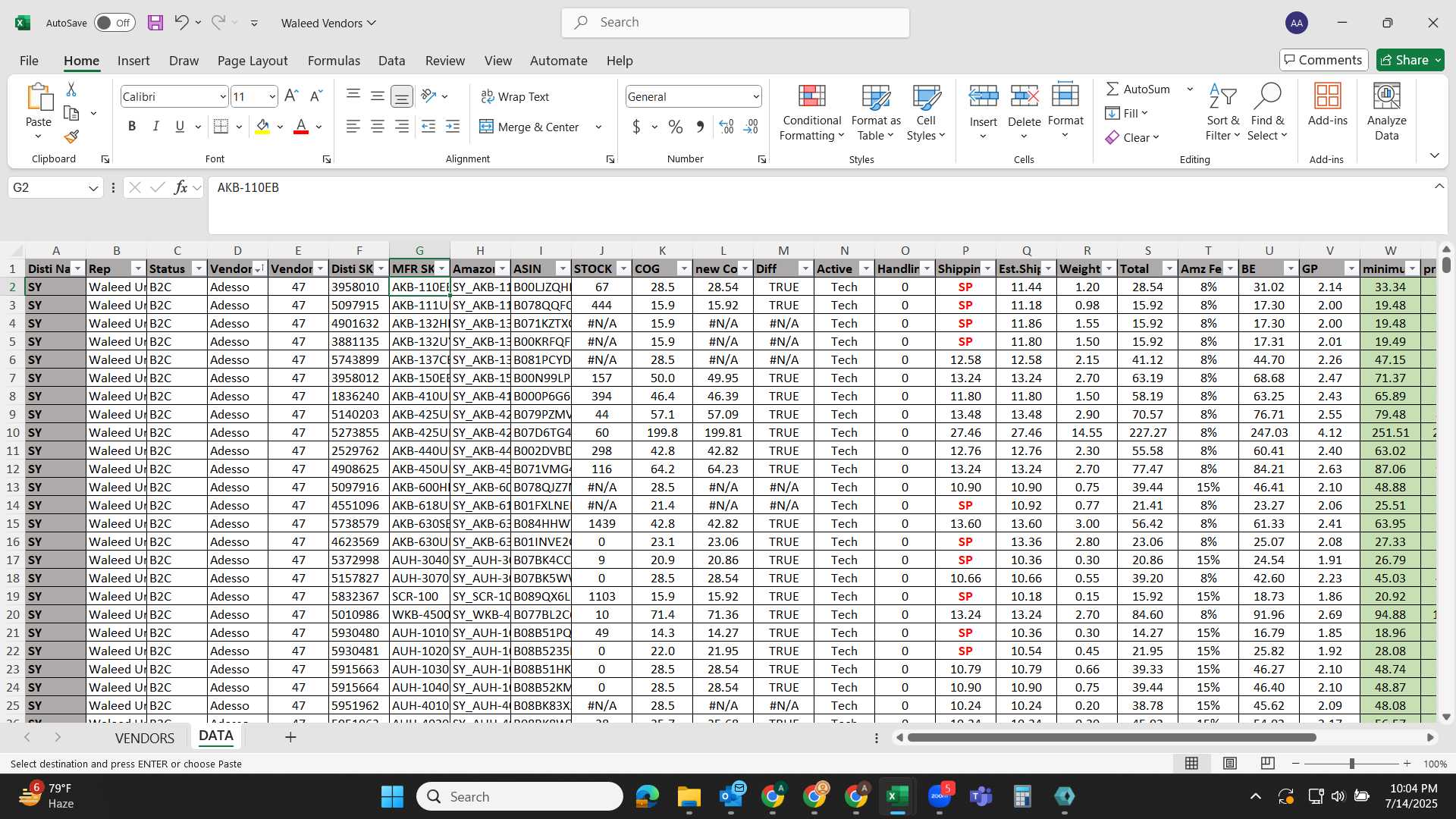This screenshot has height=819, width=1456.
Task: Open the Formulas ribbon tab
Action: pos(334,61)
